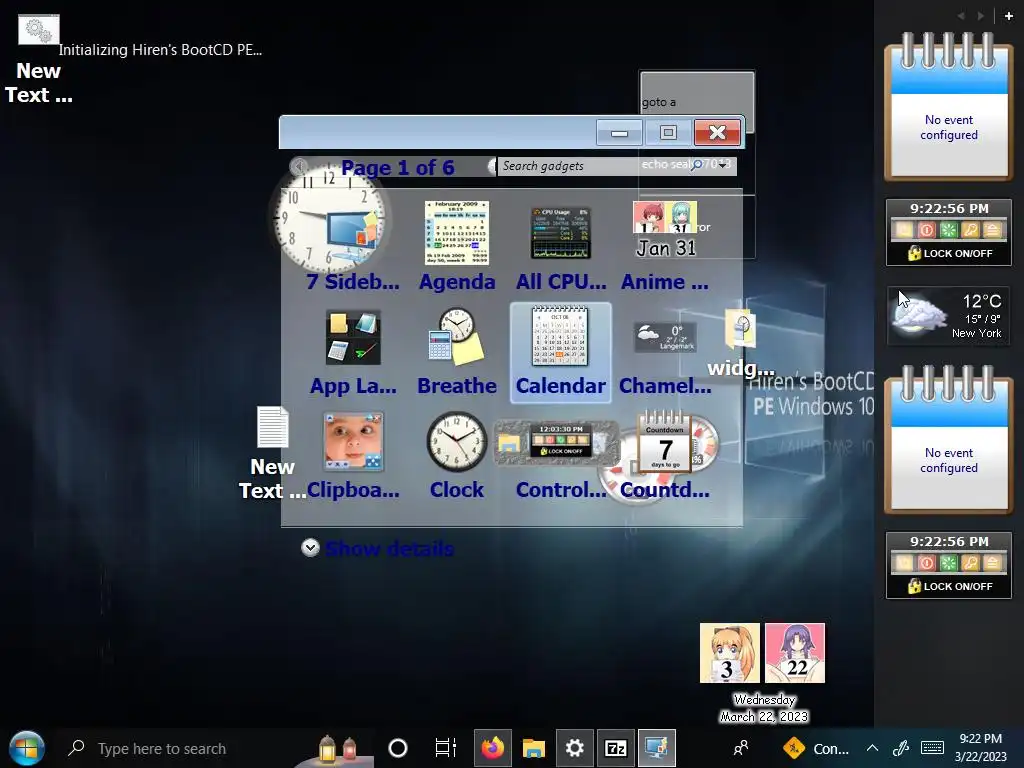1024x768 pixels.
Task: Select the Control System gadget in gallery
Action: pyautogui.click(x=561, y=456)
